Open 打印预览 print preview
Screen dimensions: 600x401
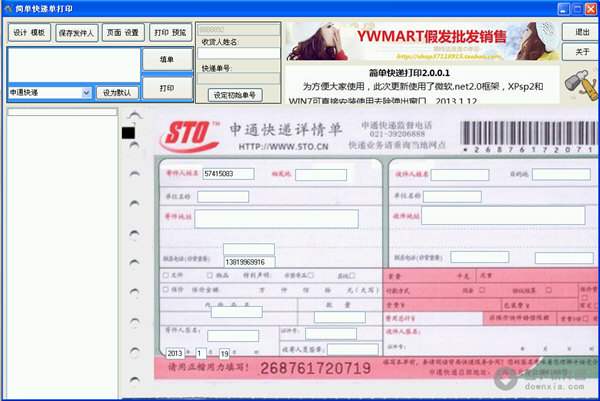click(x=170, y=33)
